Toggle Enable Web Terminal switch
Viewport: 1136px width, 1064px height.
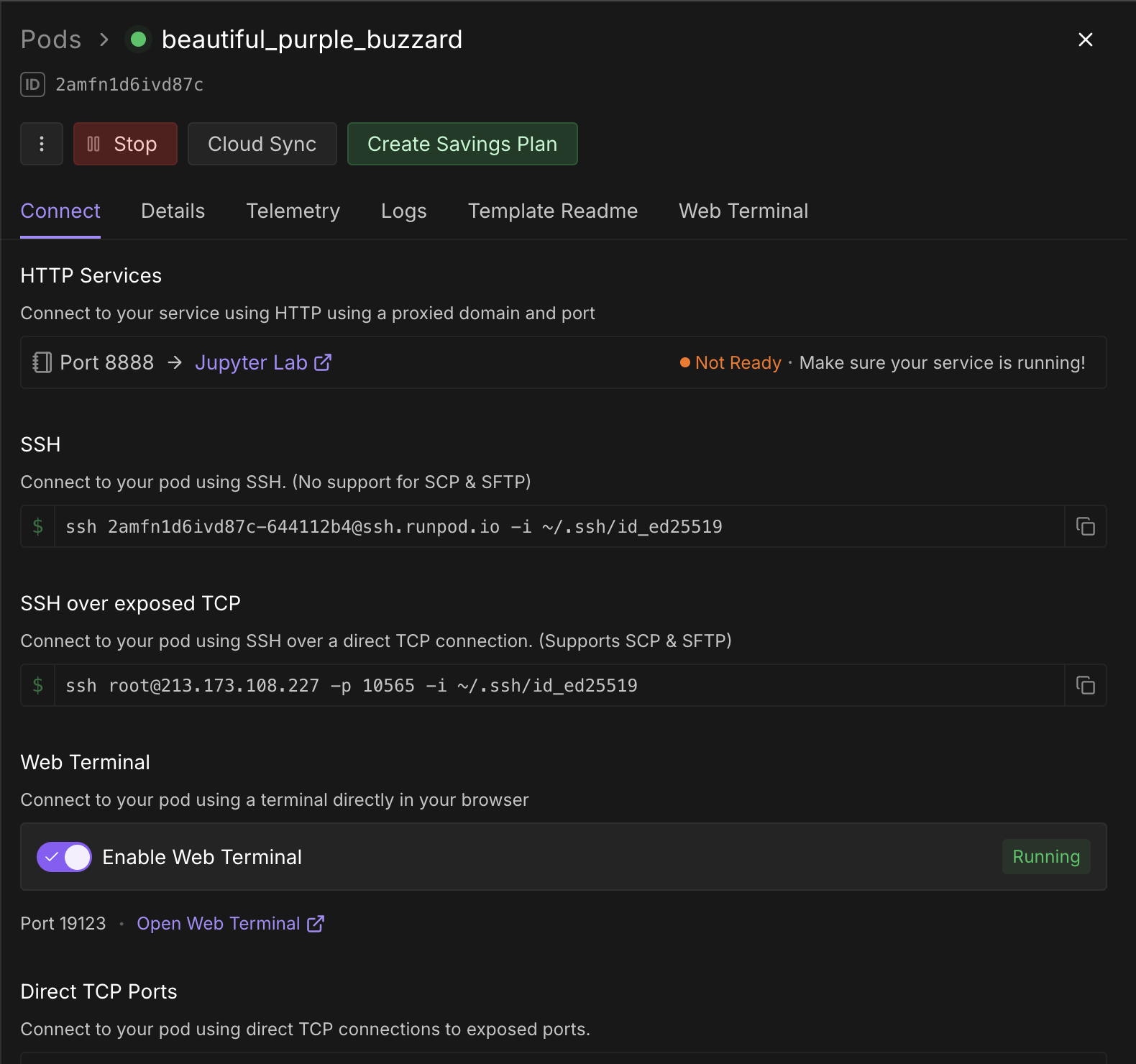point(64,857)
